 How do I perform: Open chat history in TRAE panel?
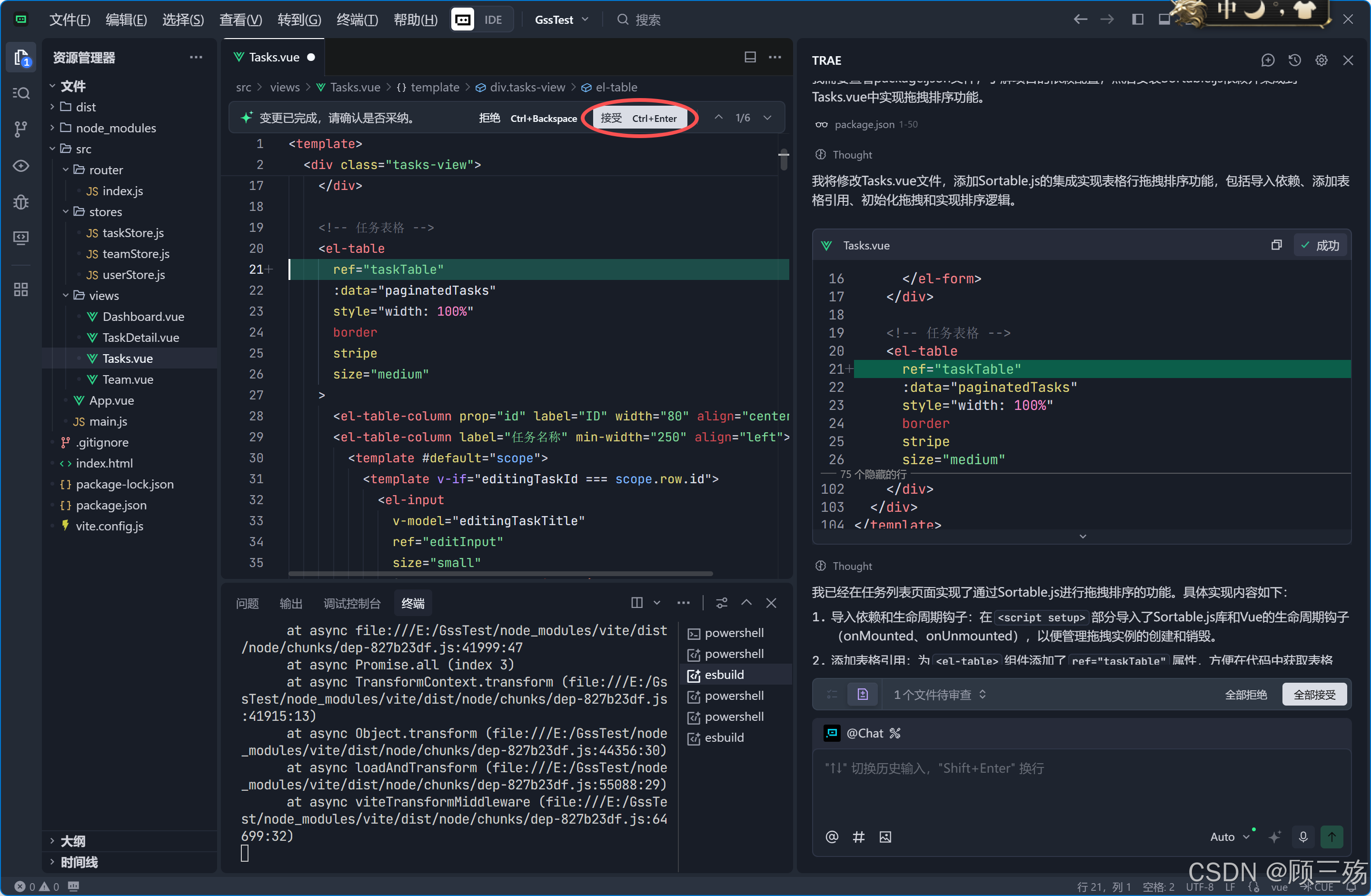point(1294,60)
